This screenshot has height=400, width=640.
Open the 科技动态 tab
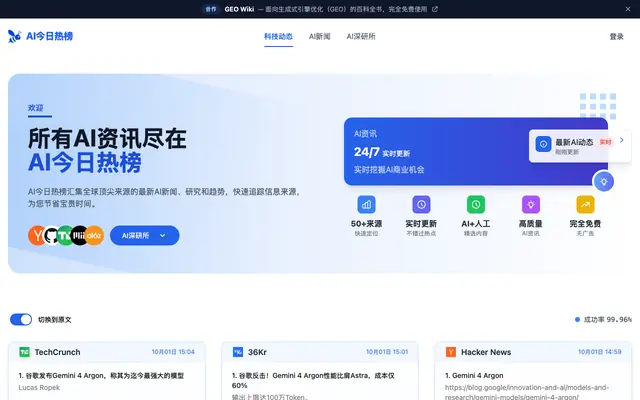coord(278,36)
